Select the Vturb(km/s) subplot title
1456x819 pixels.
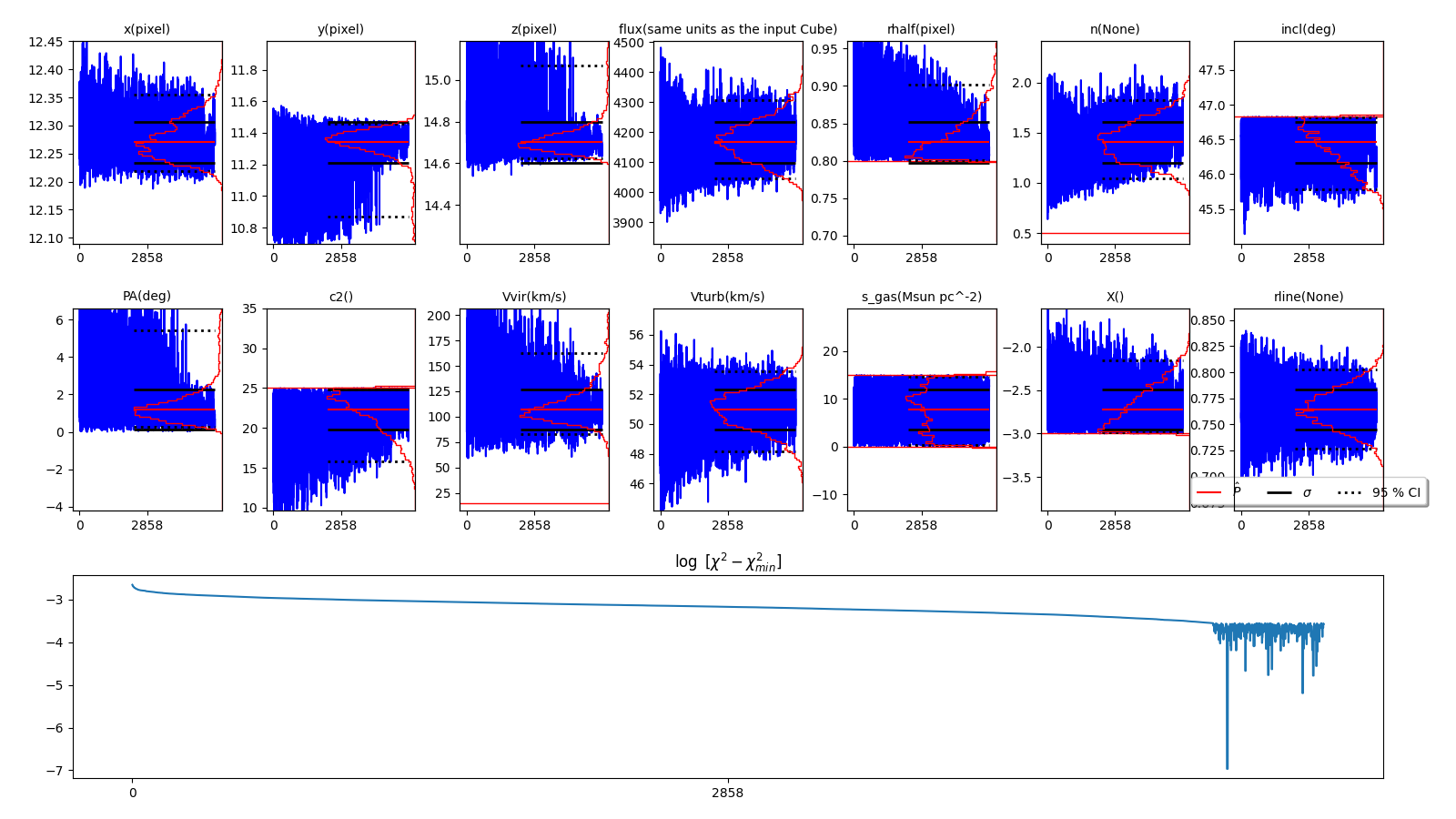click(727, 297)
